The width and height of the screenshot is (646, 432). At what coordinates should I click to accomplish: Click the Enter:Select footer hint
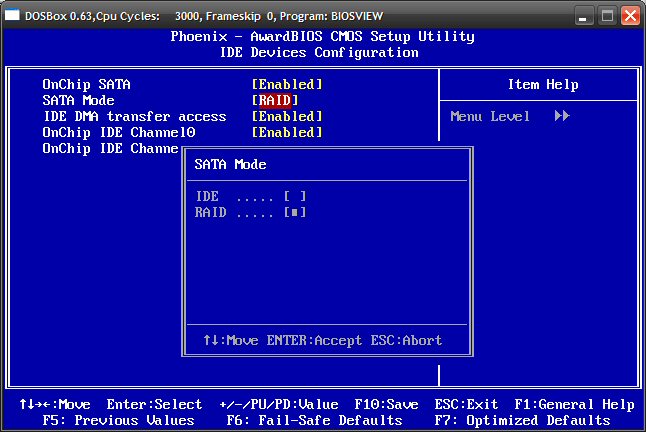pos(154,404)
